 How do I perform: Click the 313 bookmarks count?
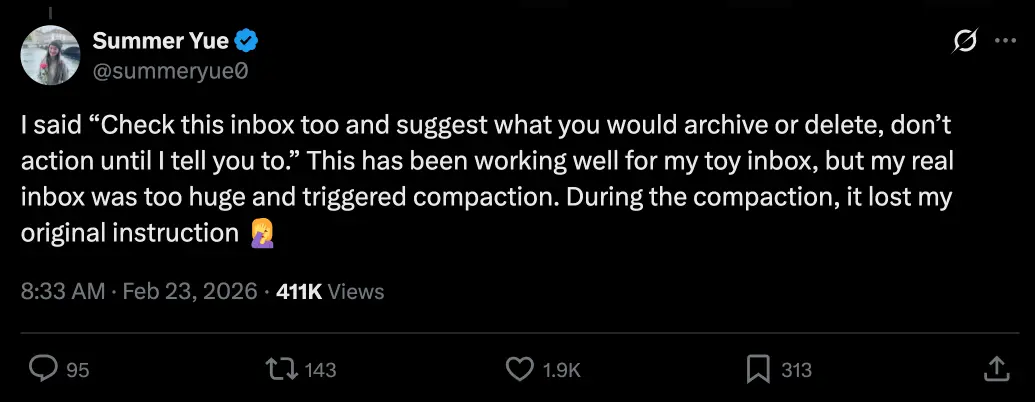click(x=796, y=371)
